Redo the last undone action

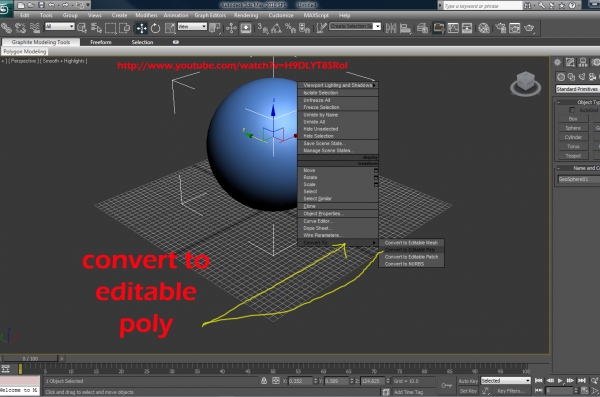(65, 5)
